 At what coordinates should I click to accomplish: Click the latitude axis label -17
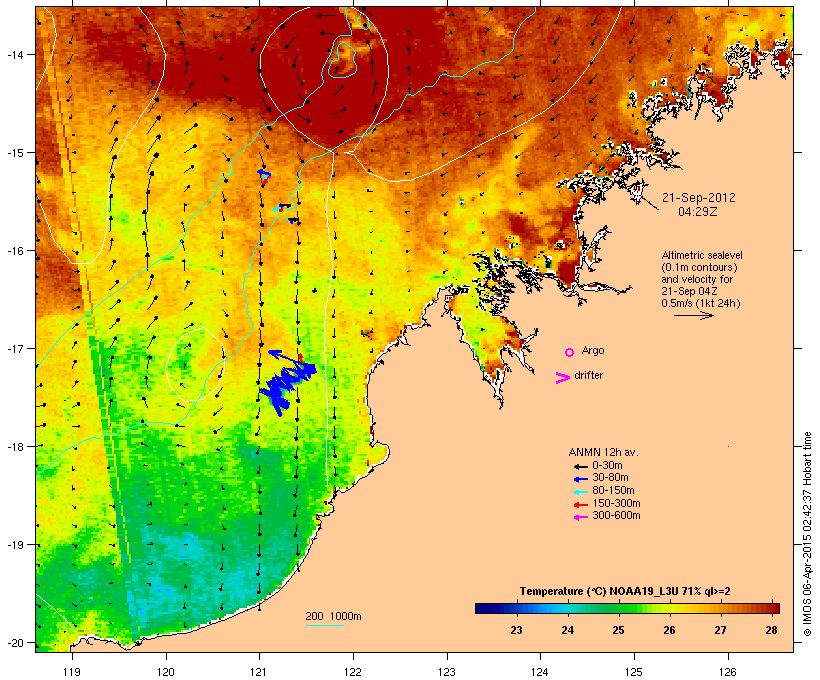[15, 348]
